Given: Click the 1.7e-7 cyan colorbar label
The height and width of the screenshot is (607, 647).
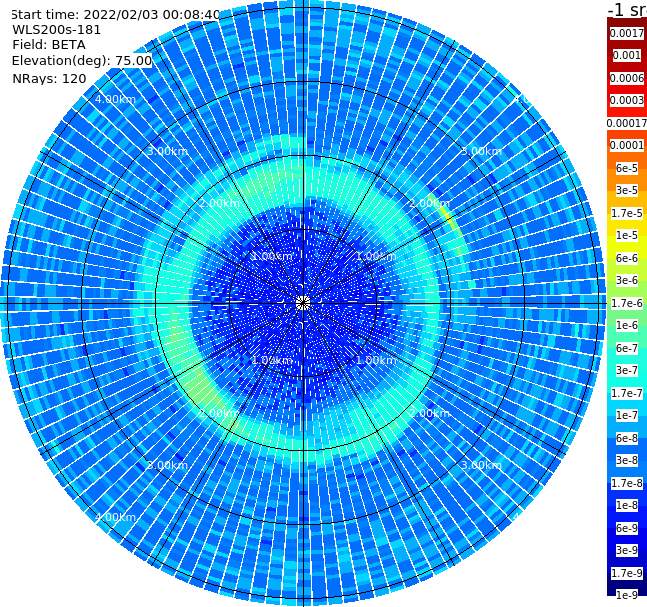Looking at the screenshot, I should 627,393.
